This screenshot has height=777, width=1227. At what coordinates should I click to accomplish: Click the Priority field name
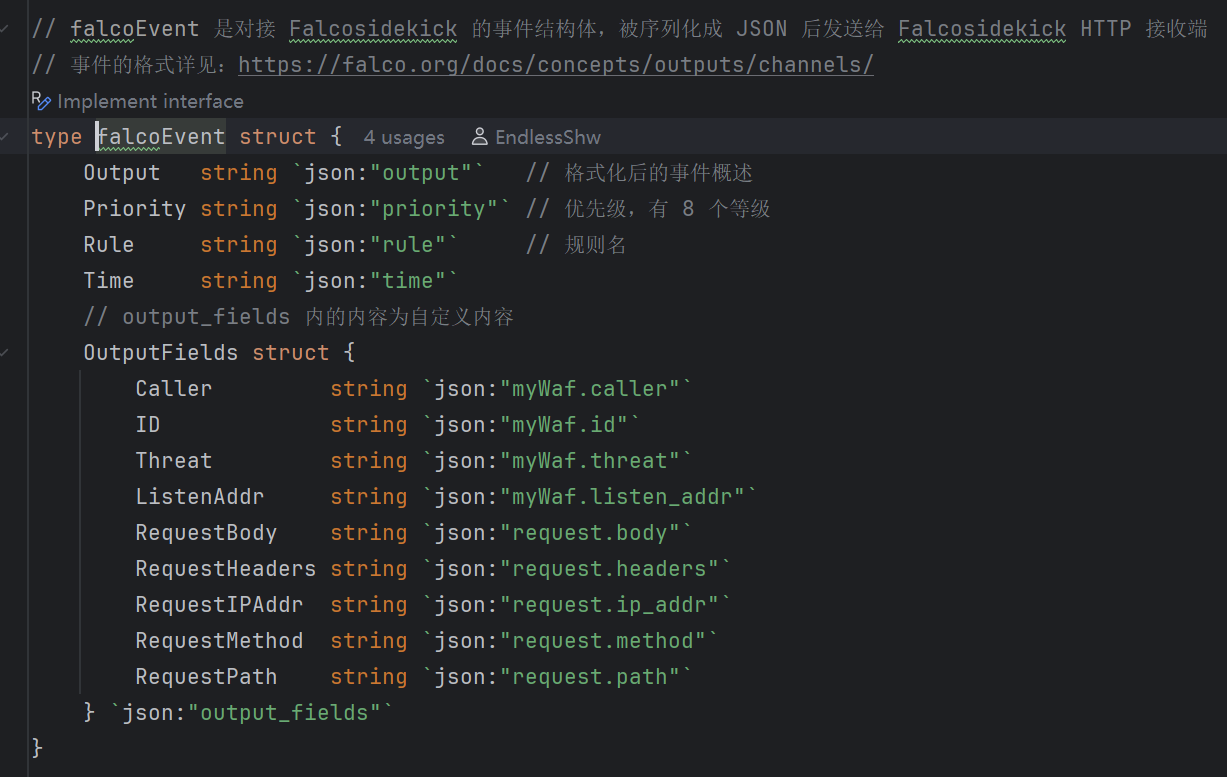pyautogui.click(x=134, y=209)
